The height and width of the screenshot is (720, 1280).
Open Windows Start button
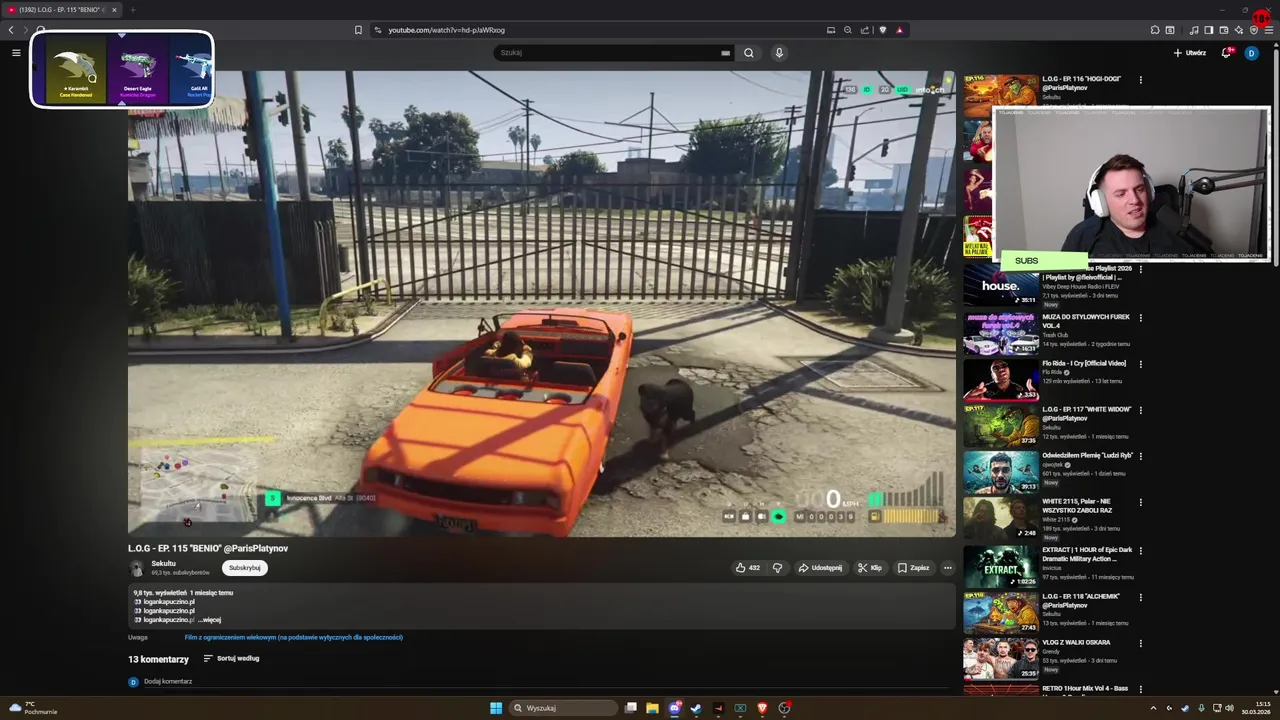point(496,708)
